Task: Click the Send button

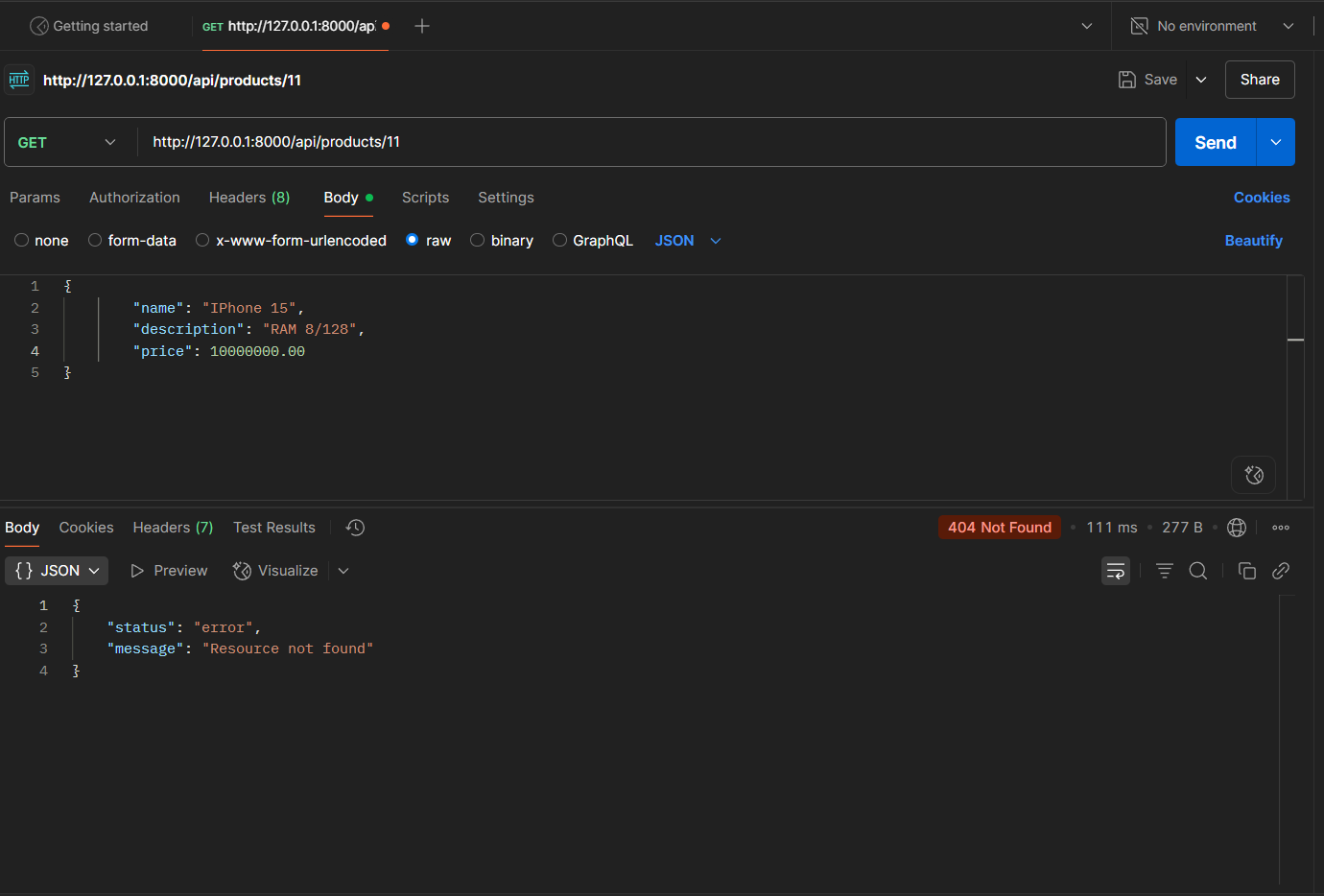Action: 1214,141
